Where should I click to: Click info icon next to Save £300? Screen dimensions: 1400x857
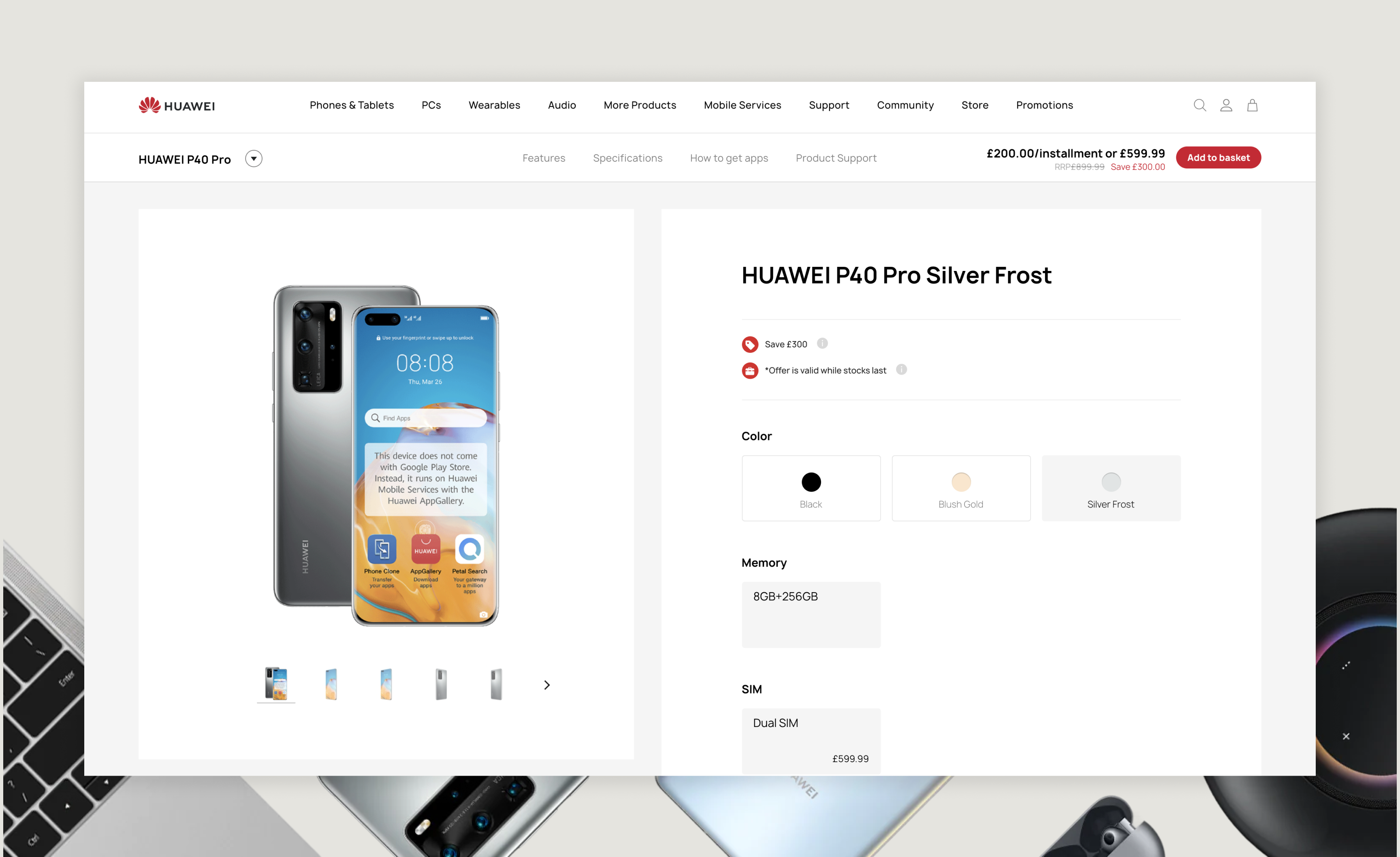(x=822, y=343)
